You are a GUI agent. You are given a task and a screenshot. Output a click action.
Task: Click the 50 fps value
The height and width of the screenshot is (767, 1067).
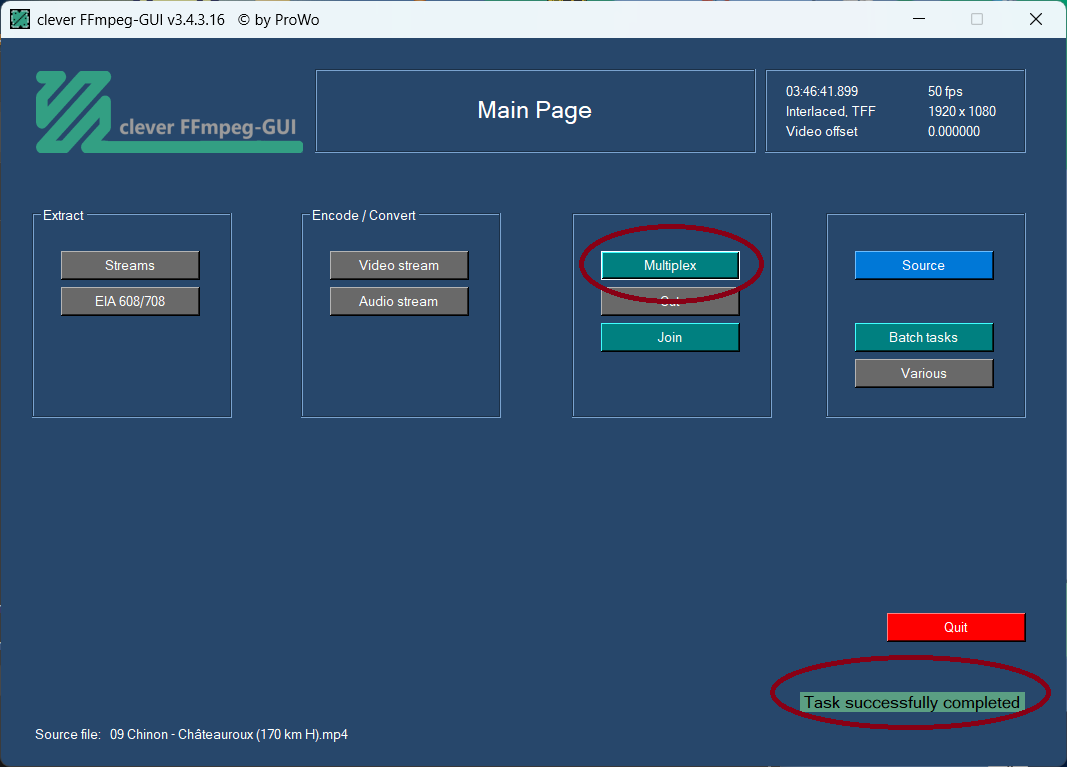[x=945, y=91]
